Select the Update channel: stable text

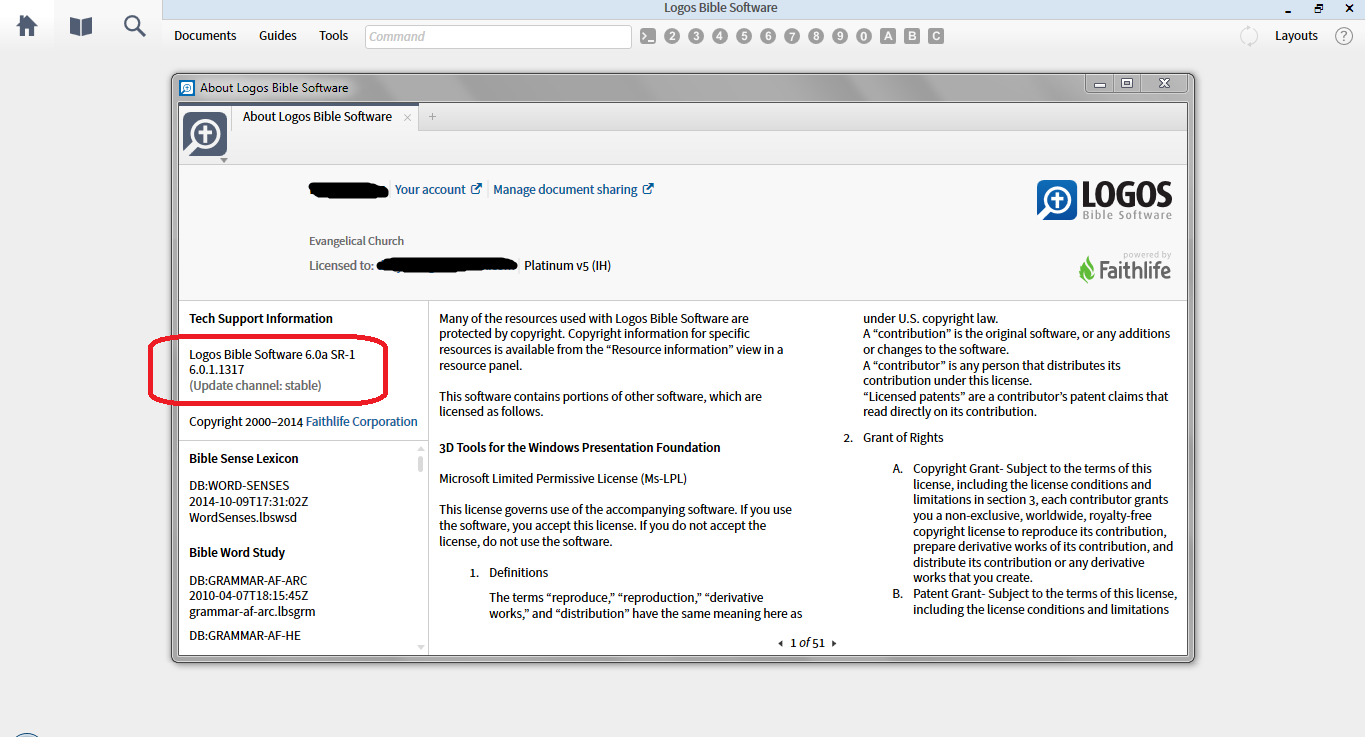tap(255, 385)
